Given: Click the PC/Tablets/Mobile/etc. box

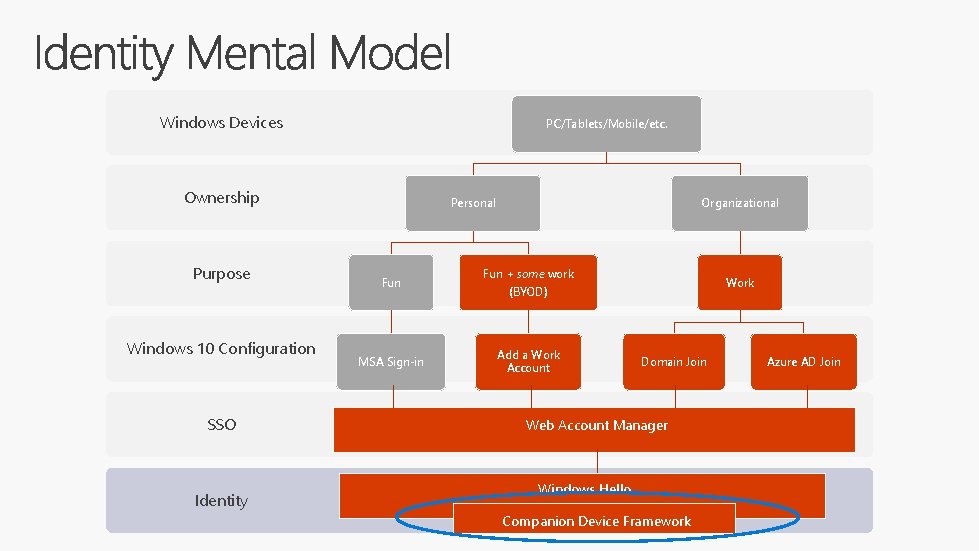Looking at the screenshot, I should click(606, 124).
